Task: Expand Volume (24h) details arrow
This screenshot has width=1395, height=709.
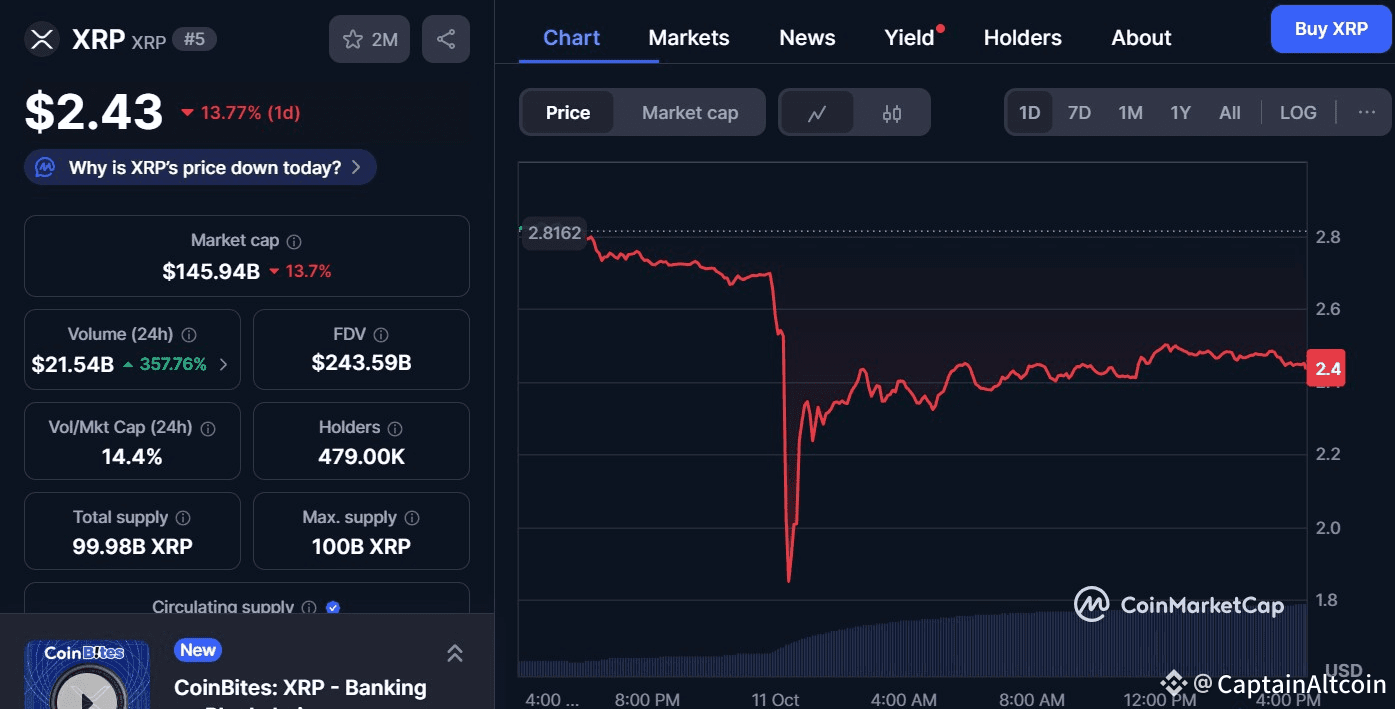Action: pyautogui.click(x=223, y=365)
